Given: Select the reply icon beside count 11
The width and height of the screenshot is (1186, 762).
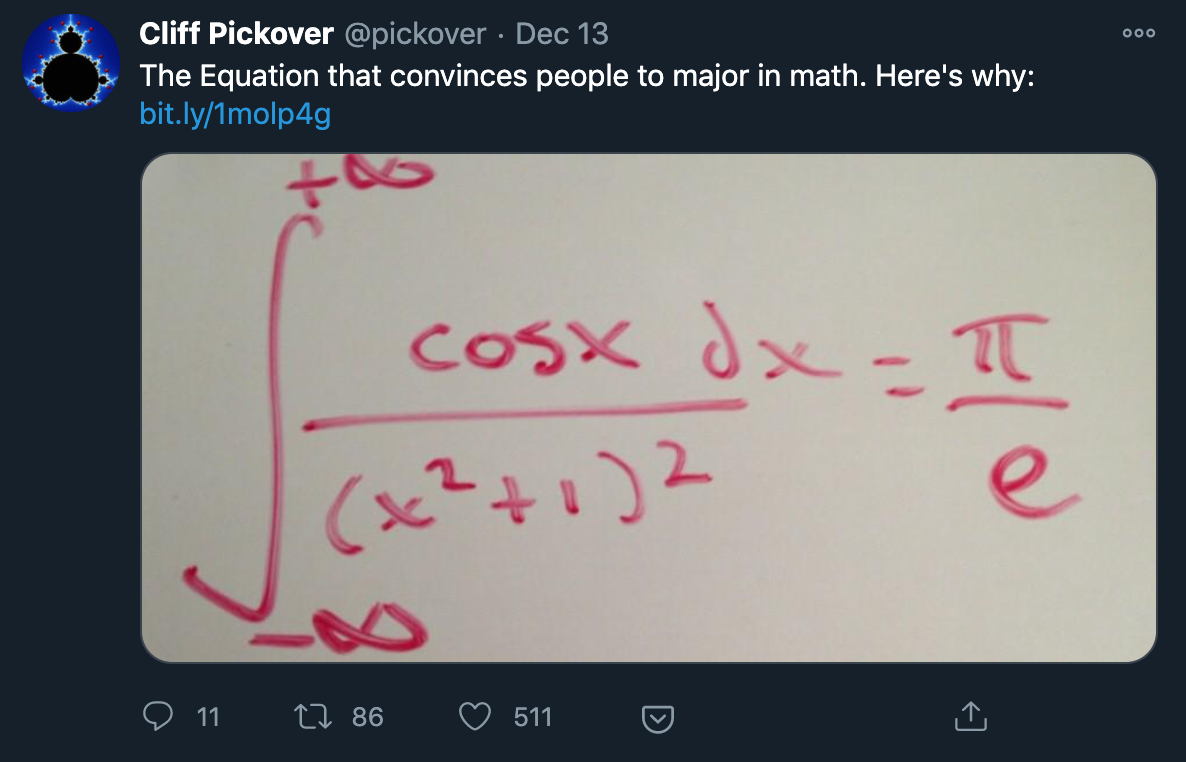Looking at the screenshot, I should click(158, 717).
